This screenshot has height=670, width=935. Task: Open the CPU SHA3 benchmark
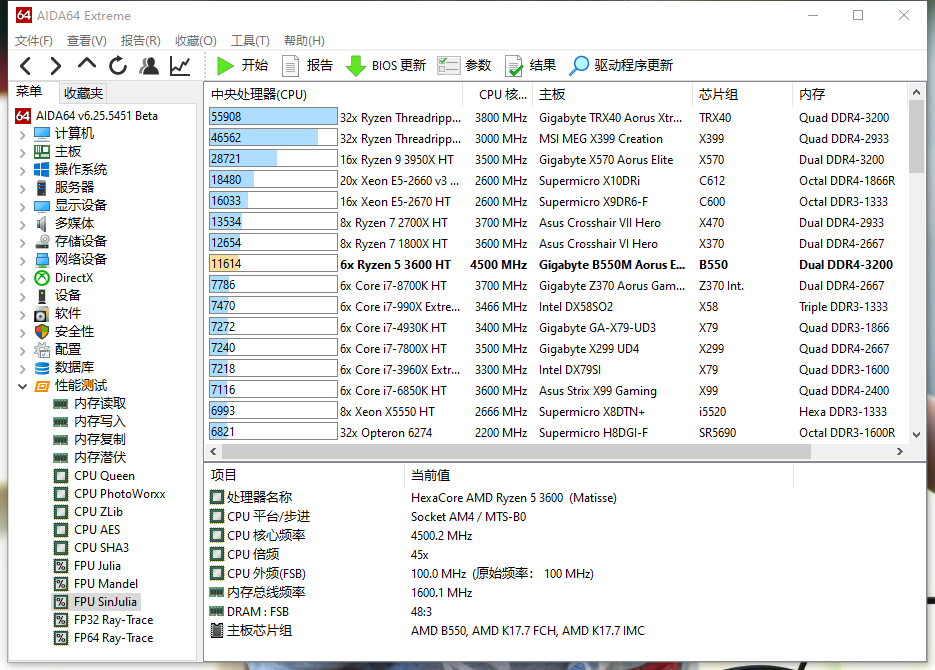point(91,547)
